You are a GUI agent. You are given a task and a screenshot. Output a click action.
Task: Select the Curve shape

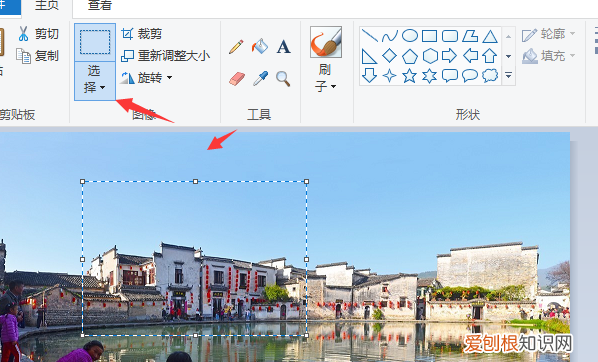click(390, 36)
